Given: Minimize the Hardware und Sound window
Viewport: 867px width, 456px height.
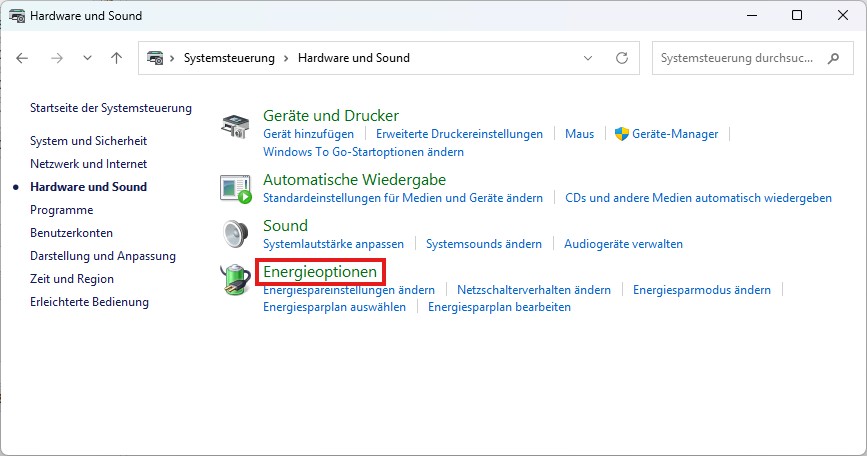Looking at the screenshot, I should pyautogui.click(x=752, y=15).
